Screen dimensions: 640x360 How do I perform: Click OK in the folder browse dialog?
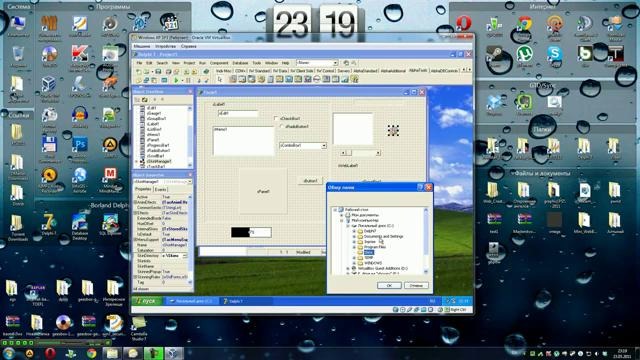coord(389,285)
